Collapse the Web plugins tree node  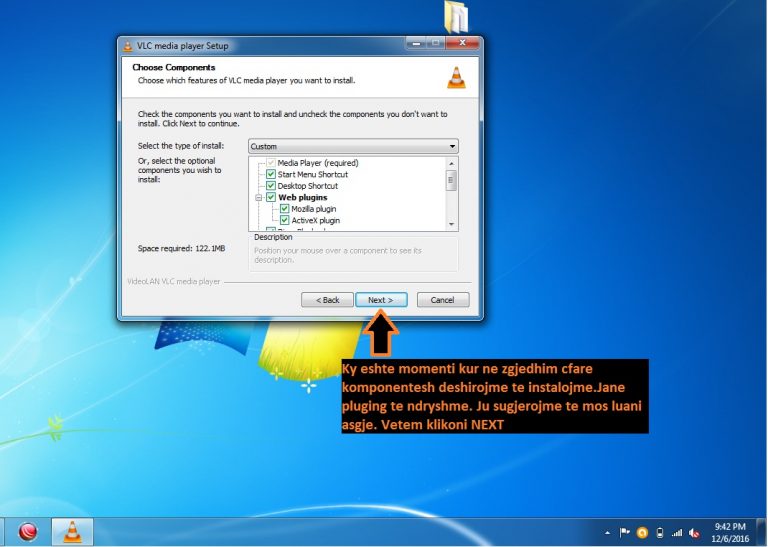pos(259,198)
